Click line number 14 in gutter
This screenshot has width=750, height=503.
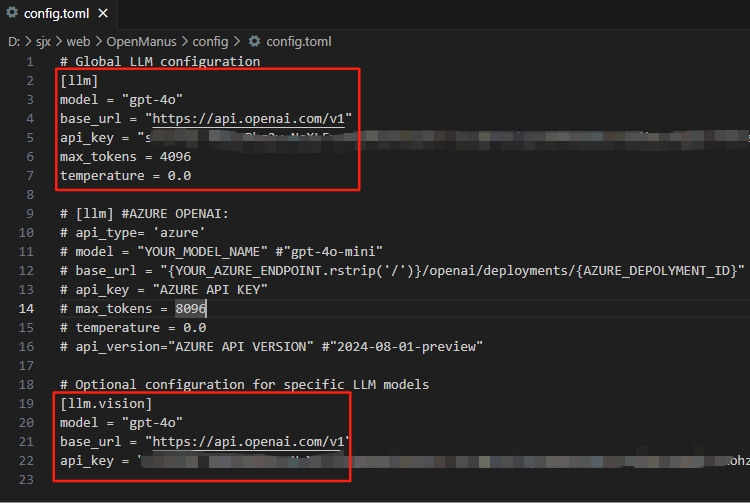pos(26,309)
